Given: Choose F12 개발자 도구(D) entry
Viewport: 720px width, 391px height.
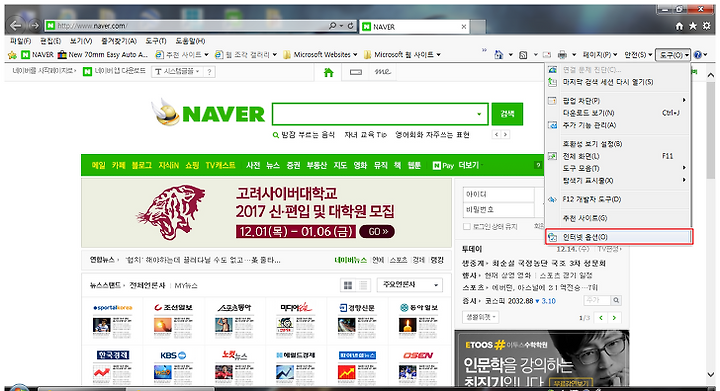Looking at the screenshot, I should [x=619, y=199].
